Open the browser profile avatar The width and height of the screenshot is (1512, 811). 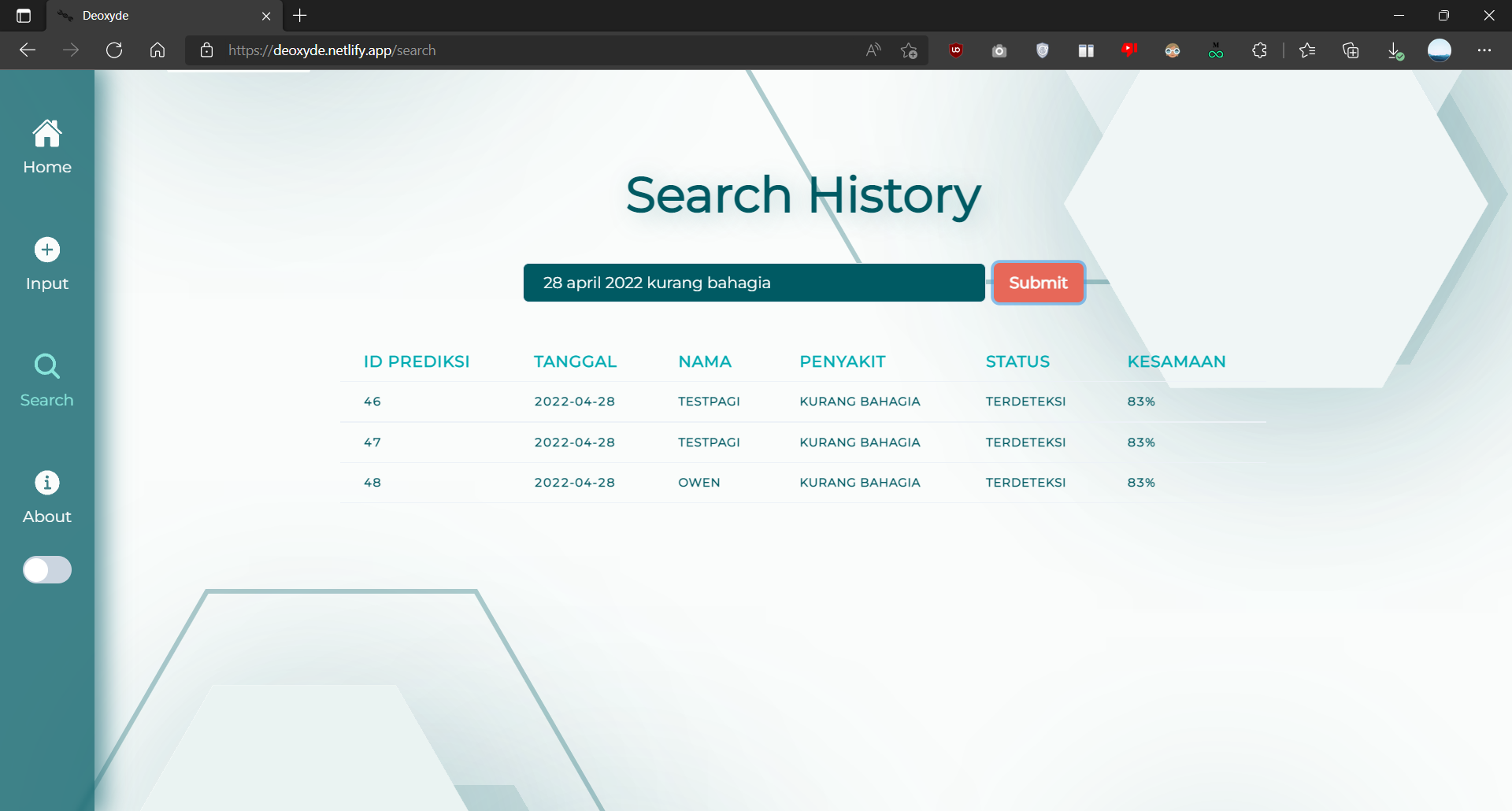pyautogui.click(x=1440, y=50)
